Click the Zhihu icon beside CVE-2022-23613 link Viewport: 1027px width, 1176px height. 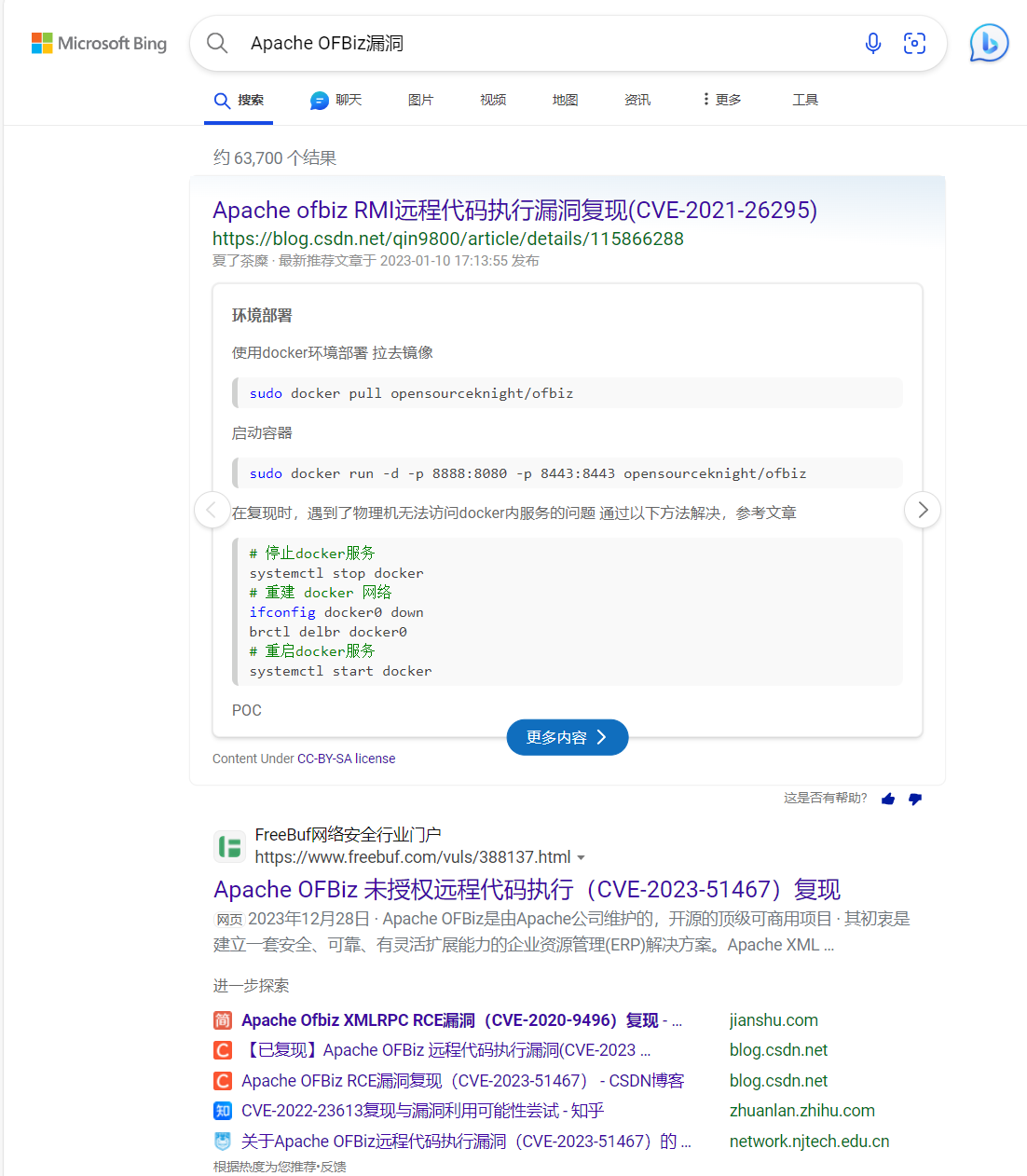point(222,1111)
